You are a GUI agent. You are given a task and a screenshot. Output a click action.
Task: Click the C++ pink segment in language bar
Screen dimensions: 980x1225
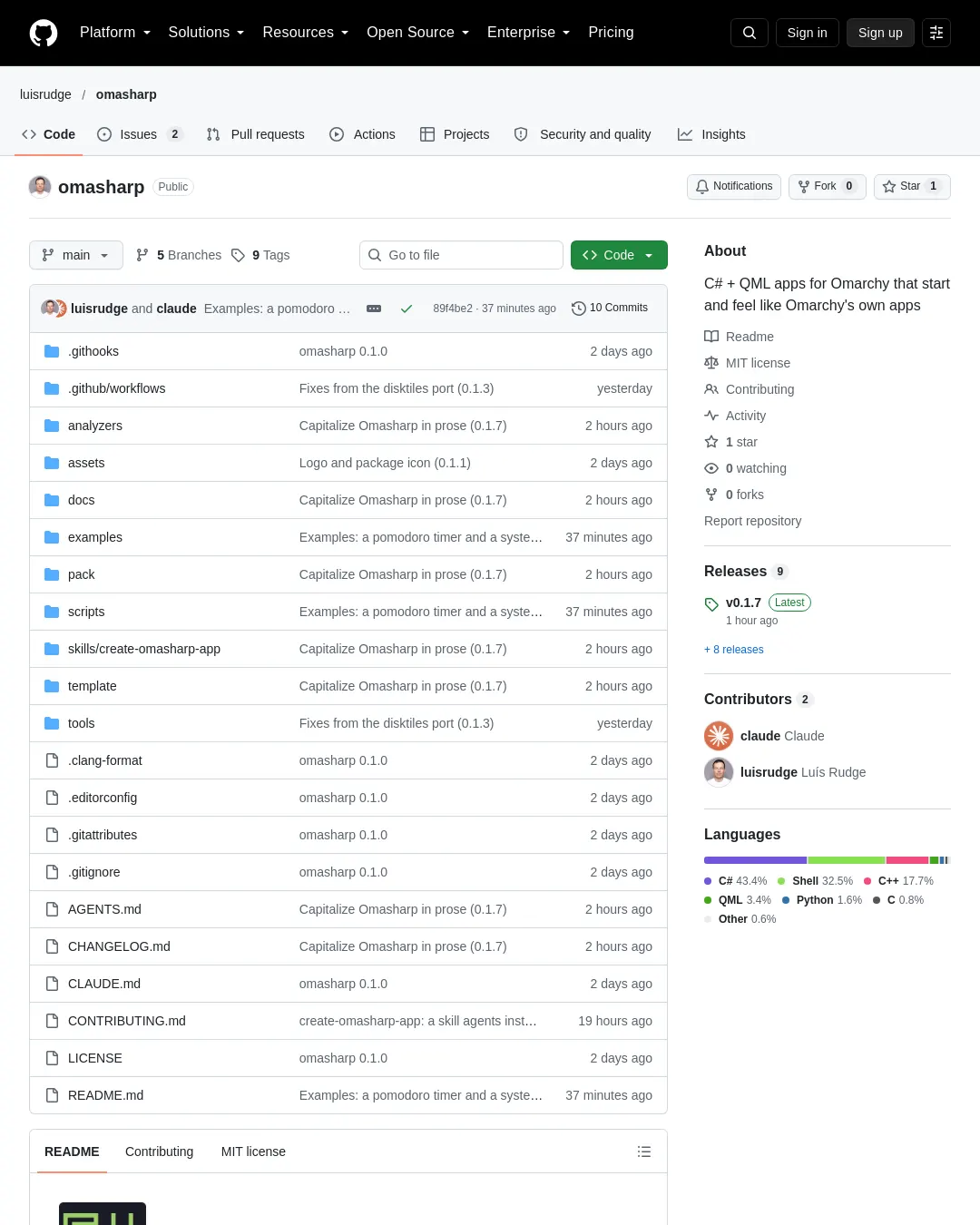[907, 860]
